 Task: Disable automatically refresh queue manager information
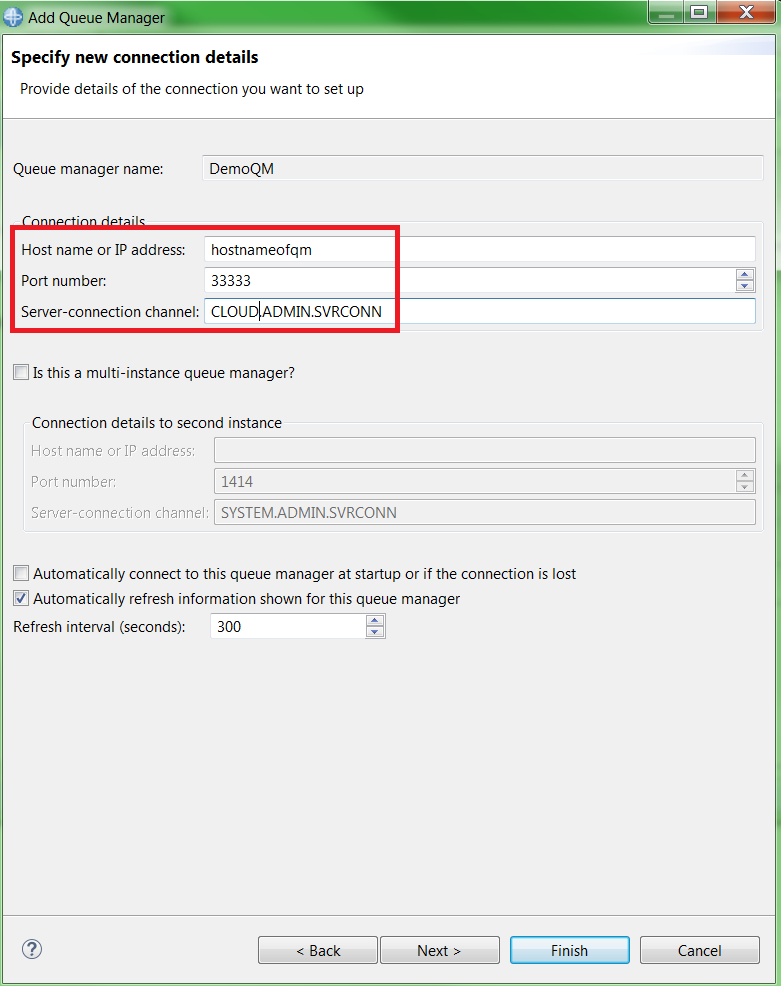coord(21,598)
